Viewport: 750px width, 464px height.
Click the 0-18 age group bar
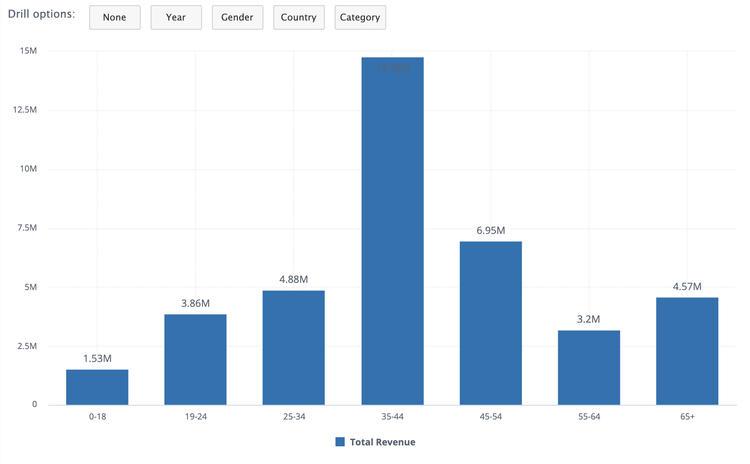[97, 387]
